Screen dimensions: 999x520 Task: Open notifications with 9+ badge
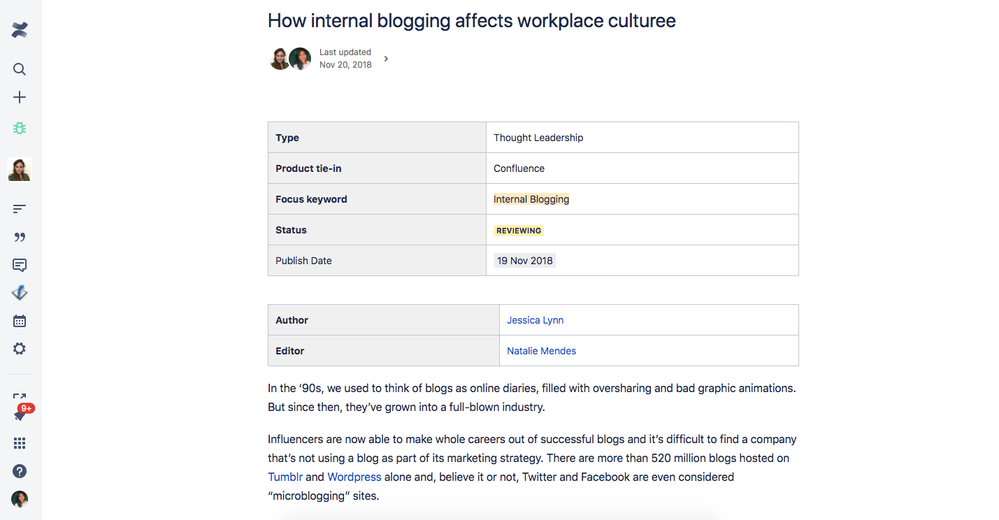[20, 412]
